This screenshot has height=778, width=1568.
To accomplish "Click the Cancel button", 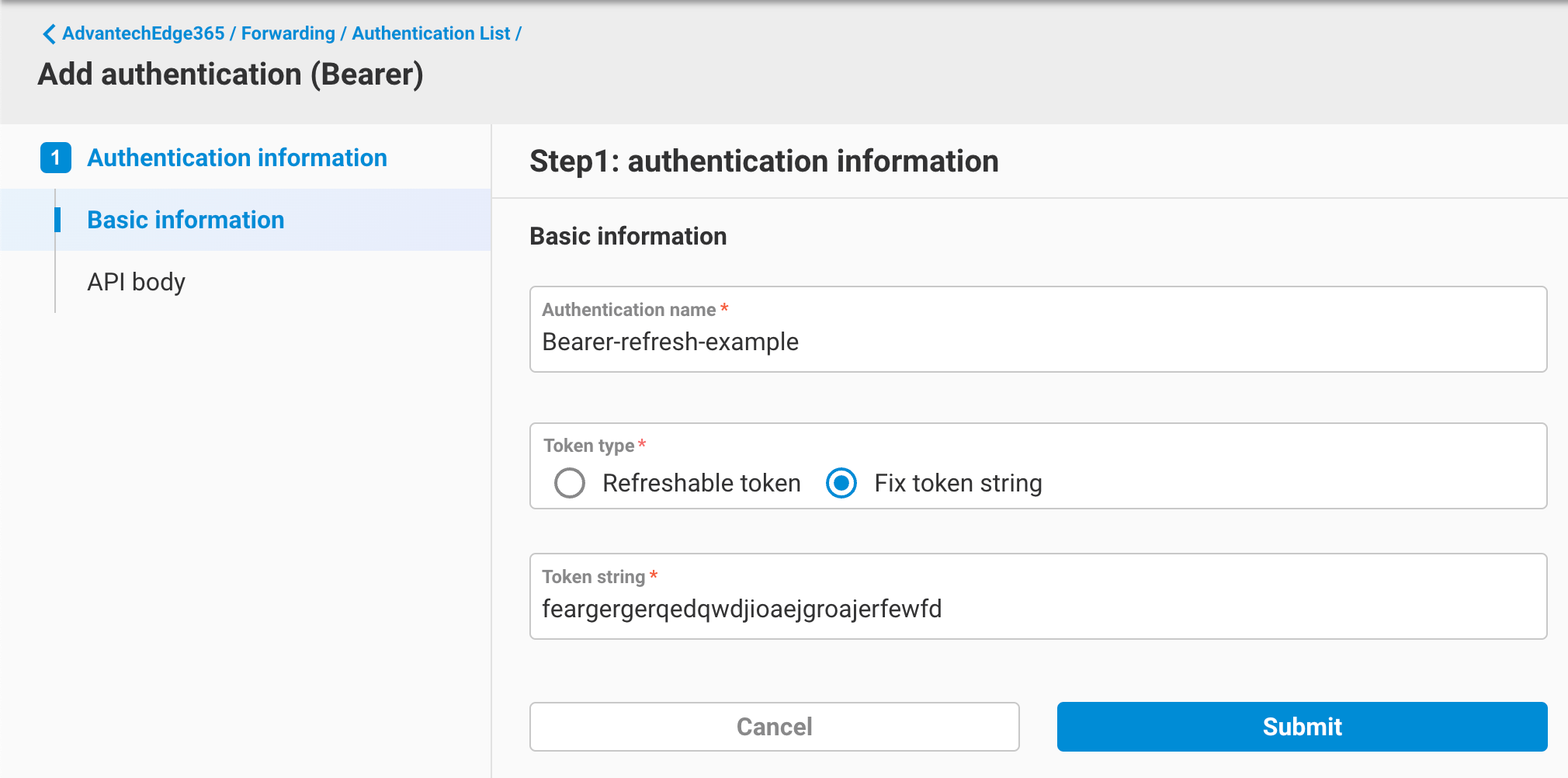I will tap(773, 726).
